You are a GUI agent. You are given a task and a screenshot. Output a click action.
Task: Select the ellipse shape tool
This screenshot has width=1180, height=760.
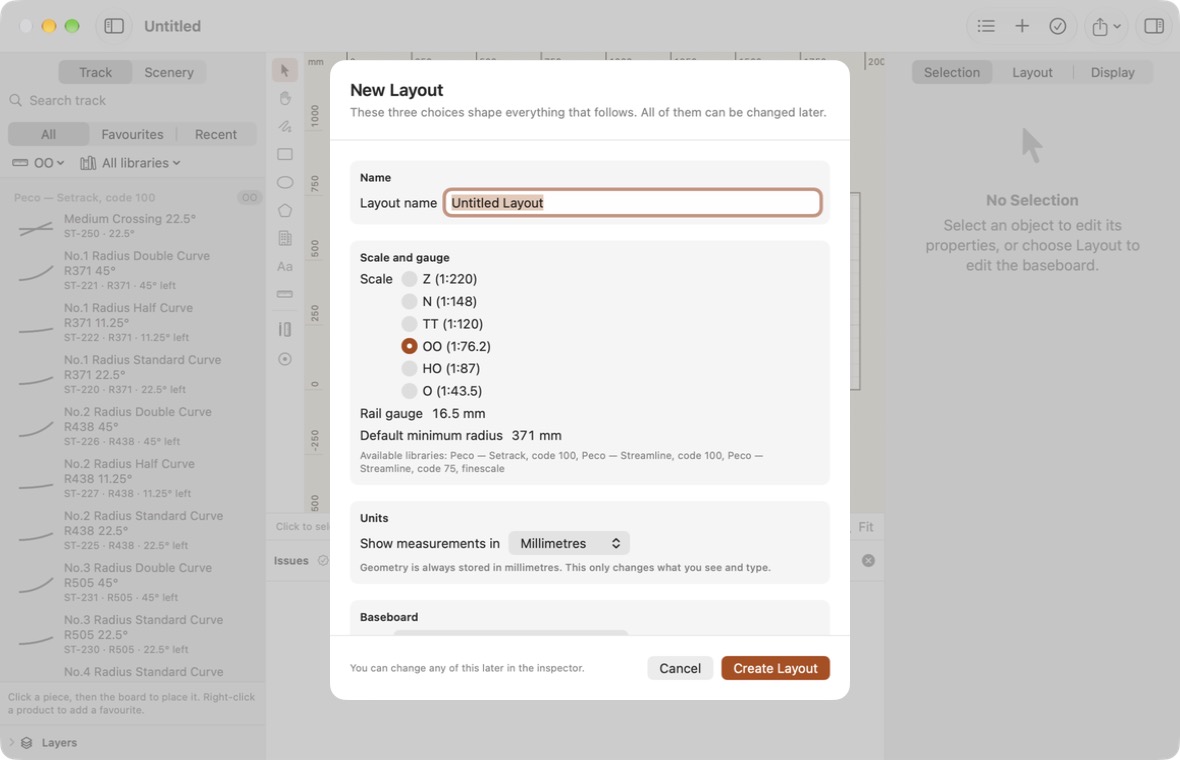coord(284,182)
